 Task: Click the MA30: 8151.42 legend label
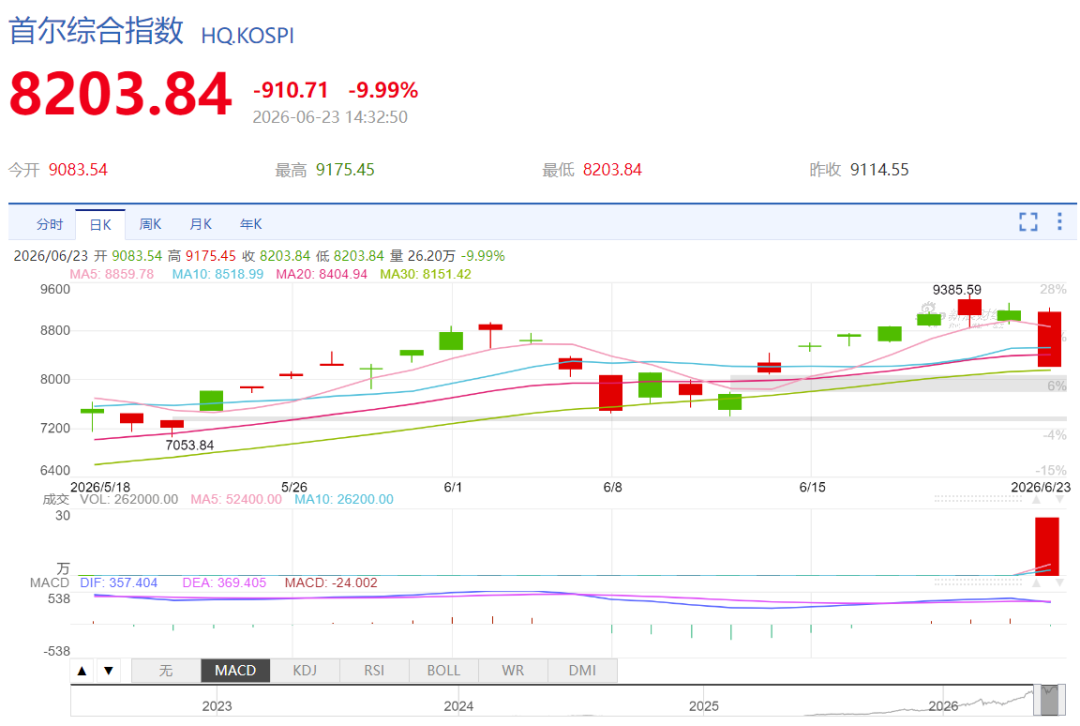pos(426,274)
